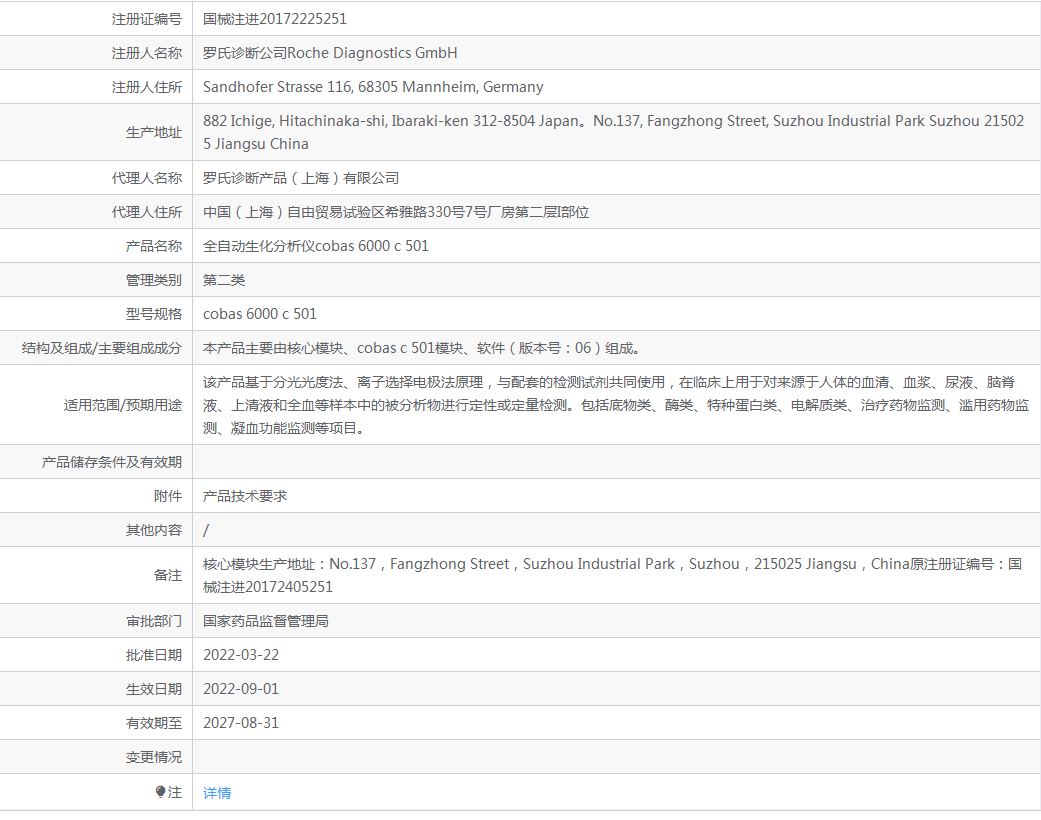The image size is (1041, 820).
Task: Select registrant name 罗氏诊断公司Roche Diagnostics GmbH
Action: coord(330,53)
